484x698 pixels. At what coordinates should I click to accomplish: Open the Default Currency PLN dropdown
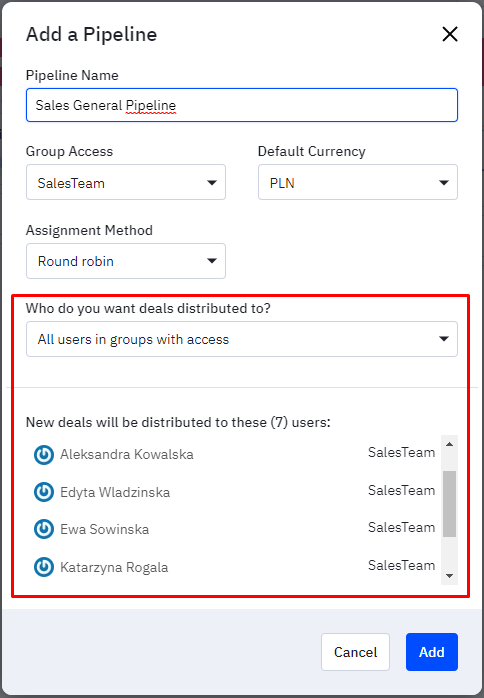click(358, 183)
